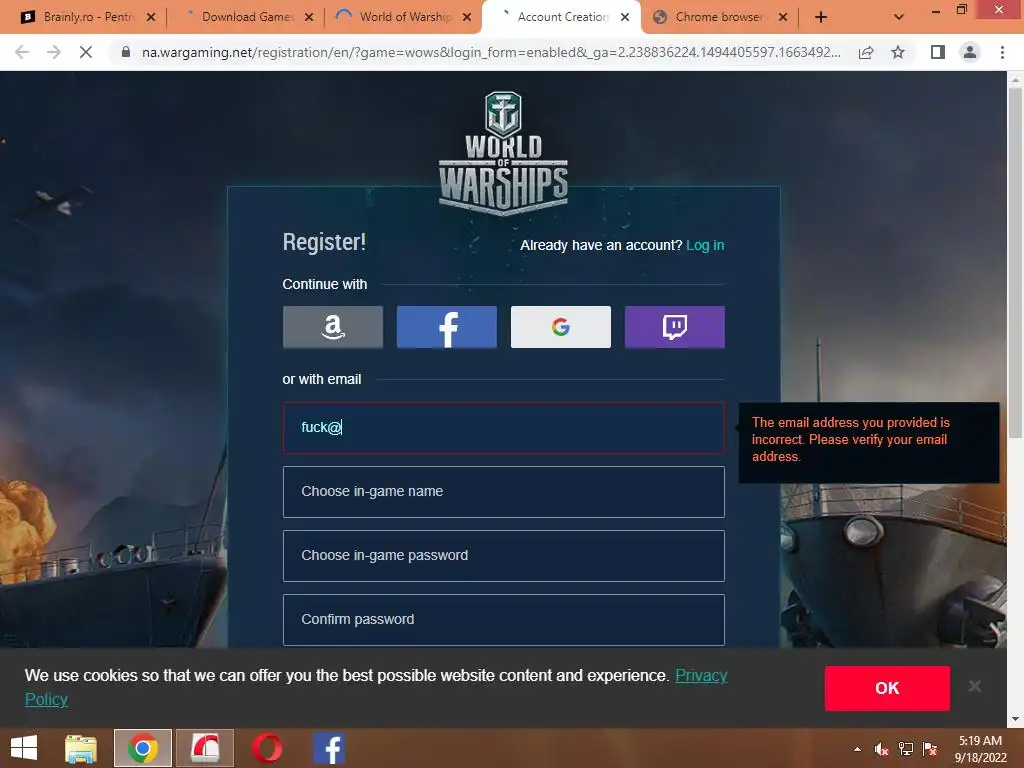
Task: Continue registration with Twitch
Action: coord(675,327)
